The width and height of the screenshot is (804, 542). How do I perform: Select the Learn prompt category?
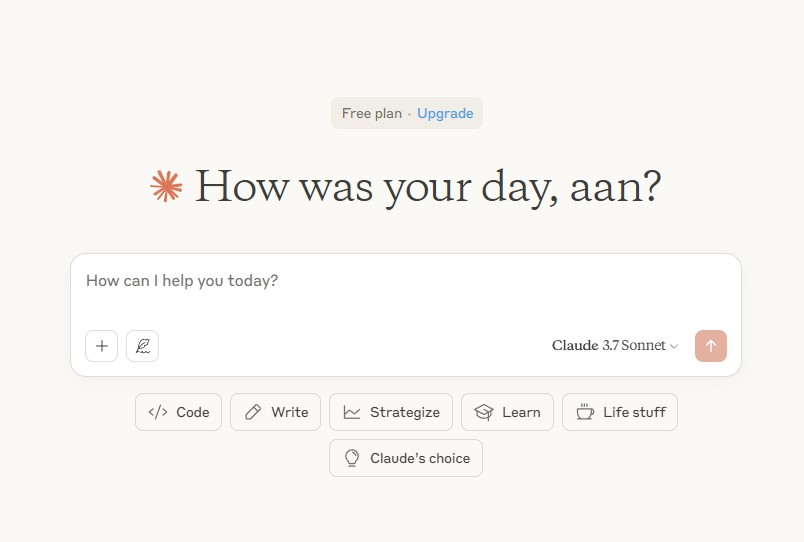coord(507,412)
